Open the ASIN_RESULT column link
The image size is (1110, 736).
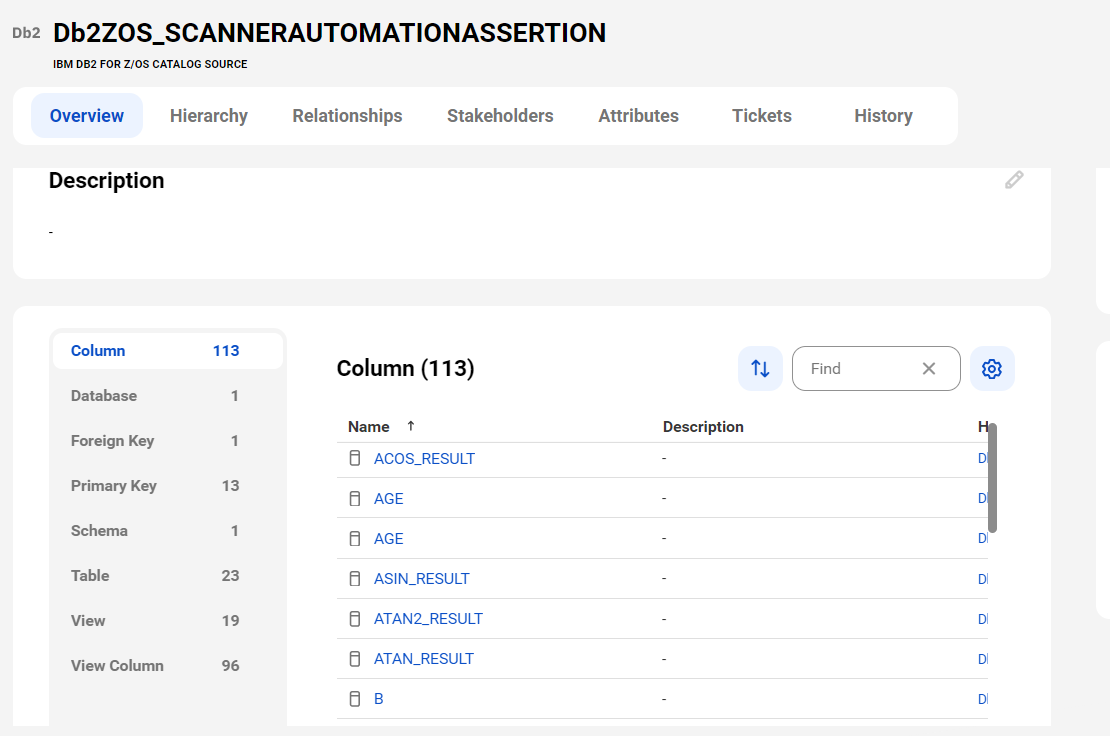pyautogui.click(x=421, y=579)
